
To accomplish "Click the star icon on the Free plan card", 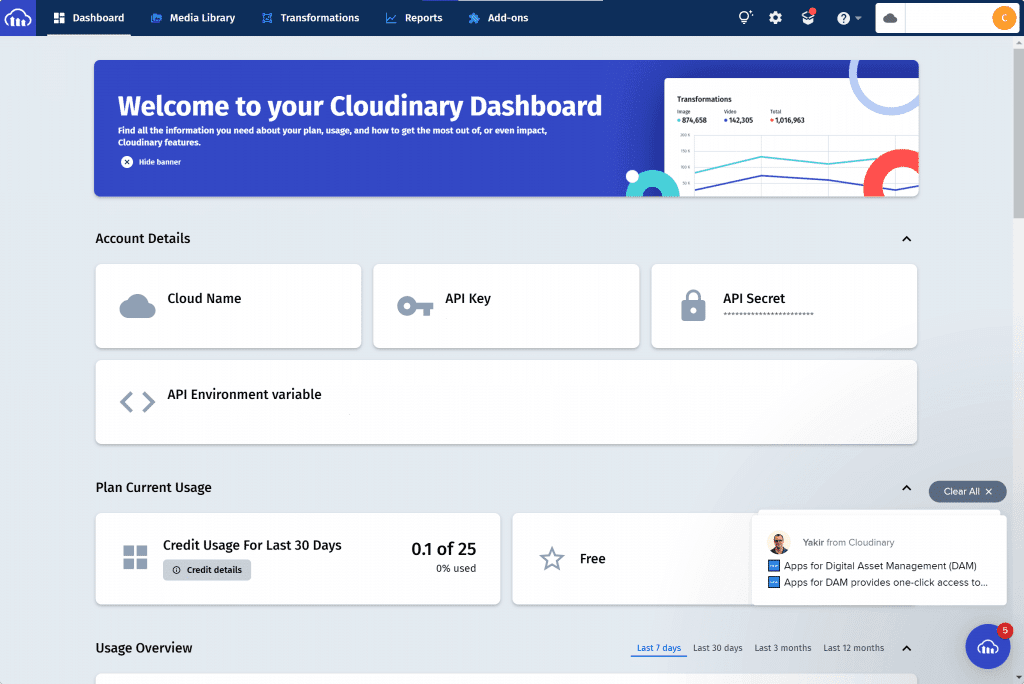I will (x=551, y=559).
